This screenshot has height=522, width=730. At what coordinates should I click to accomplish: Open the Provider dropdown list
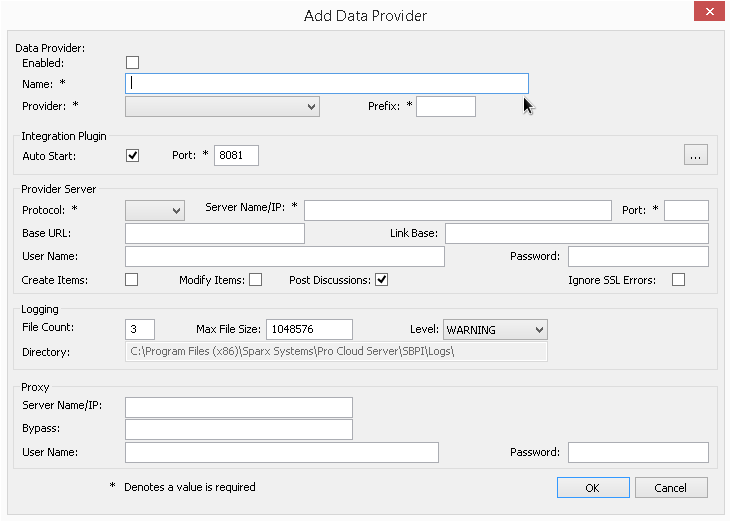tap(222, 106)
